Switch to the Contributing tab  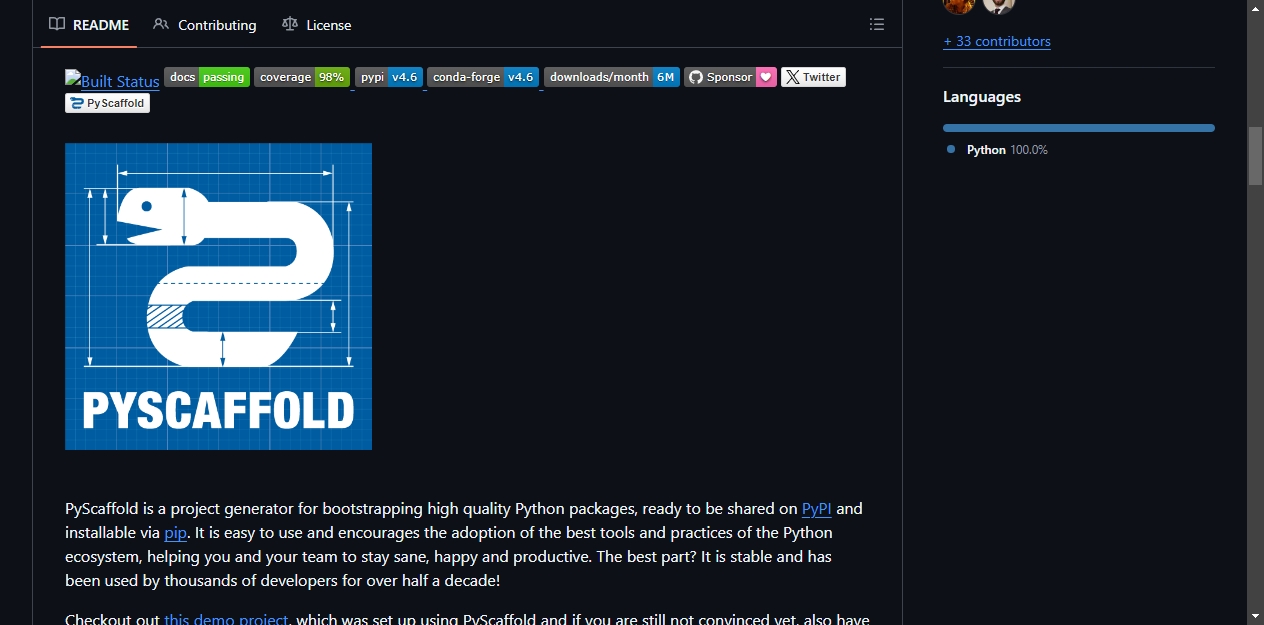(205, 25)
